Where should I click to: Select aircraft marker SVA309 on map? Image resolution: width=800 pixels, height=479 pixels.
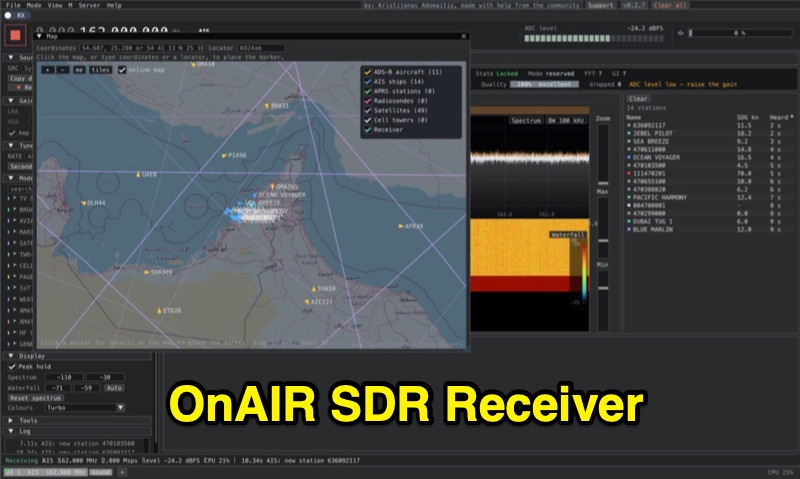click(x=147, y=272)
